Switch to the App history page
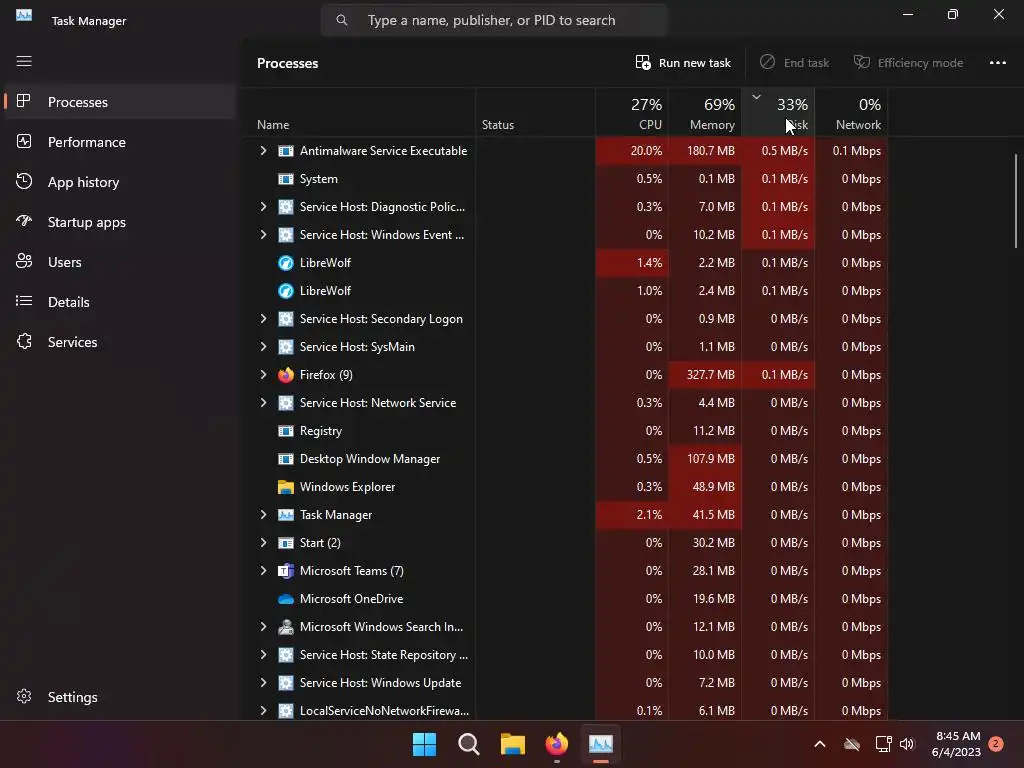Viewport: 1024px width, 768px height. coord(120,182)
